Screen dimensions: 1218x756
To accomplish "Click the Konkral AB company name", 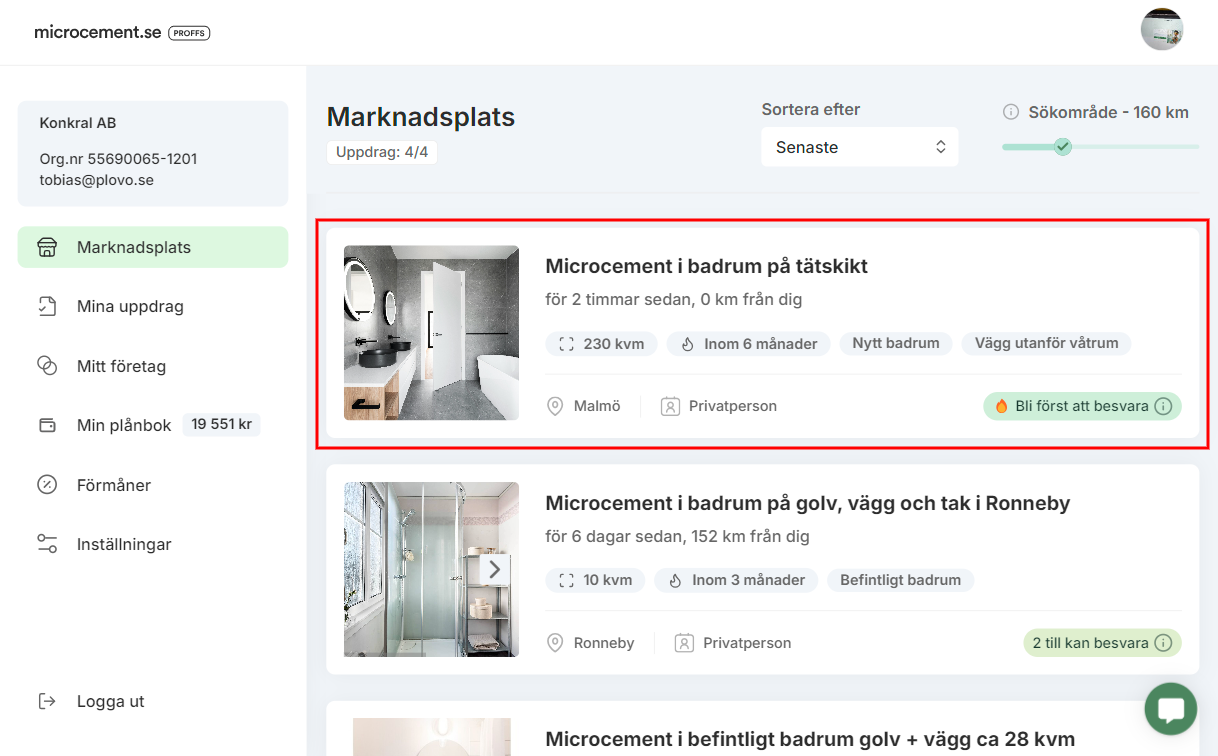I will tap(78, 123).
